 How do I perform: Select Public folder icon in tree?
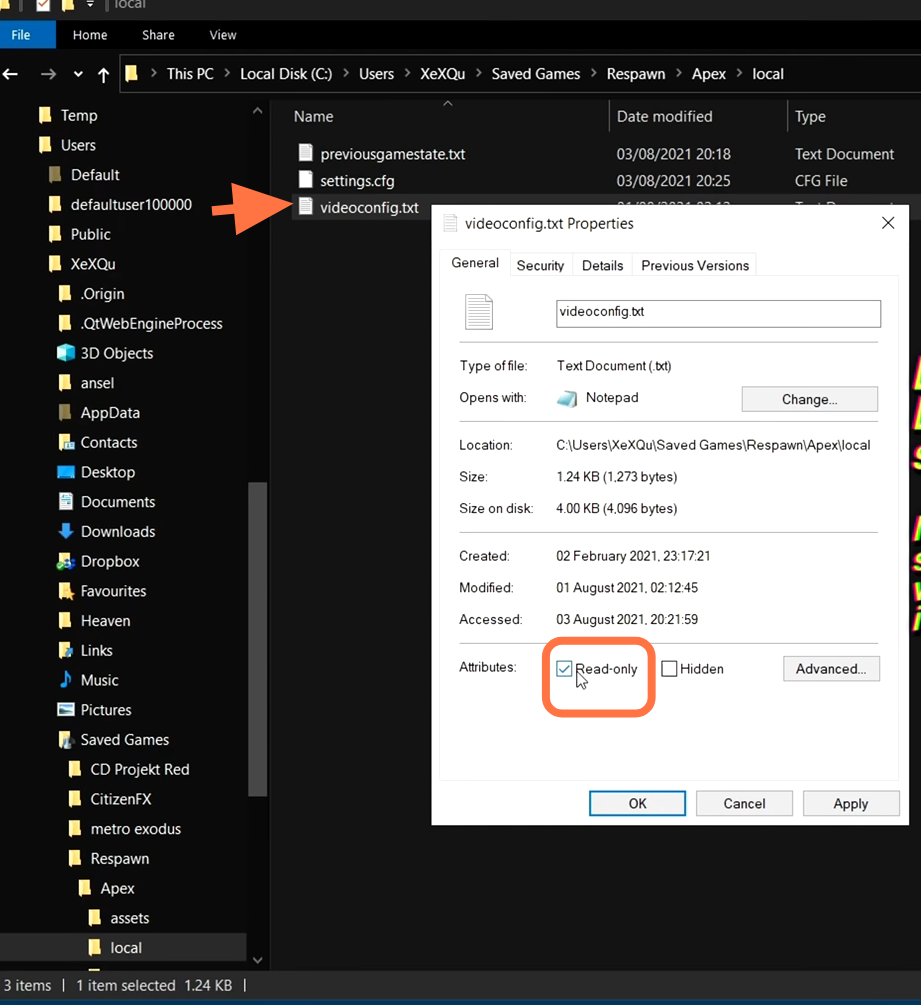tap(55, 234)
